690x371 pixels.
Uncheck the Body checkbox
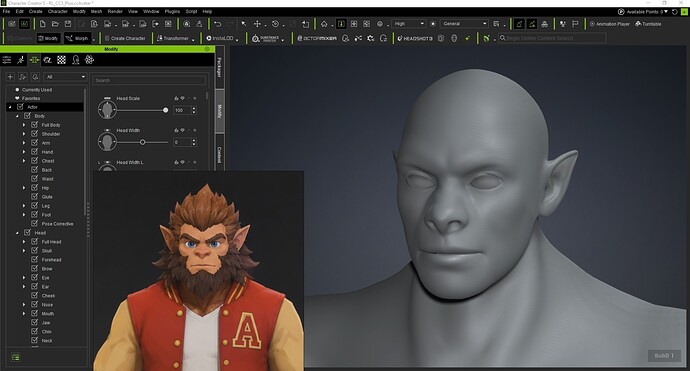[27, 116]
